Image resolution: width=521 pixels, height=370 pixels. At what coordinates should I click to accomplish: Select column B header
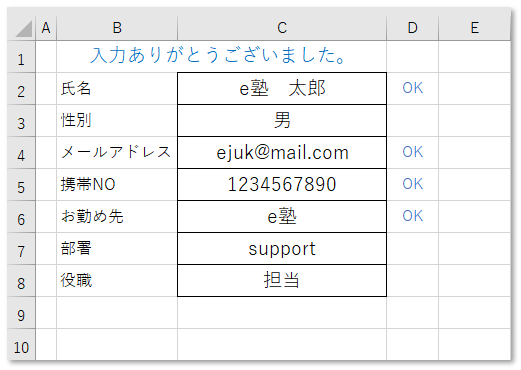tap(117, 28)
